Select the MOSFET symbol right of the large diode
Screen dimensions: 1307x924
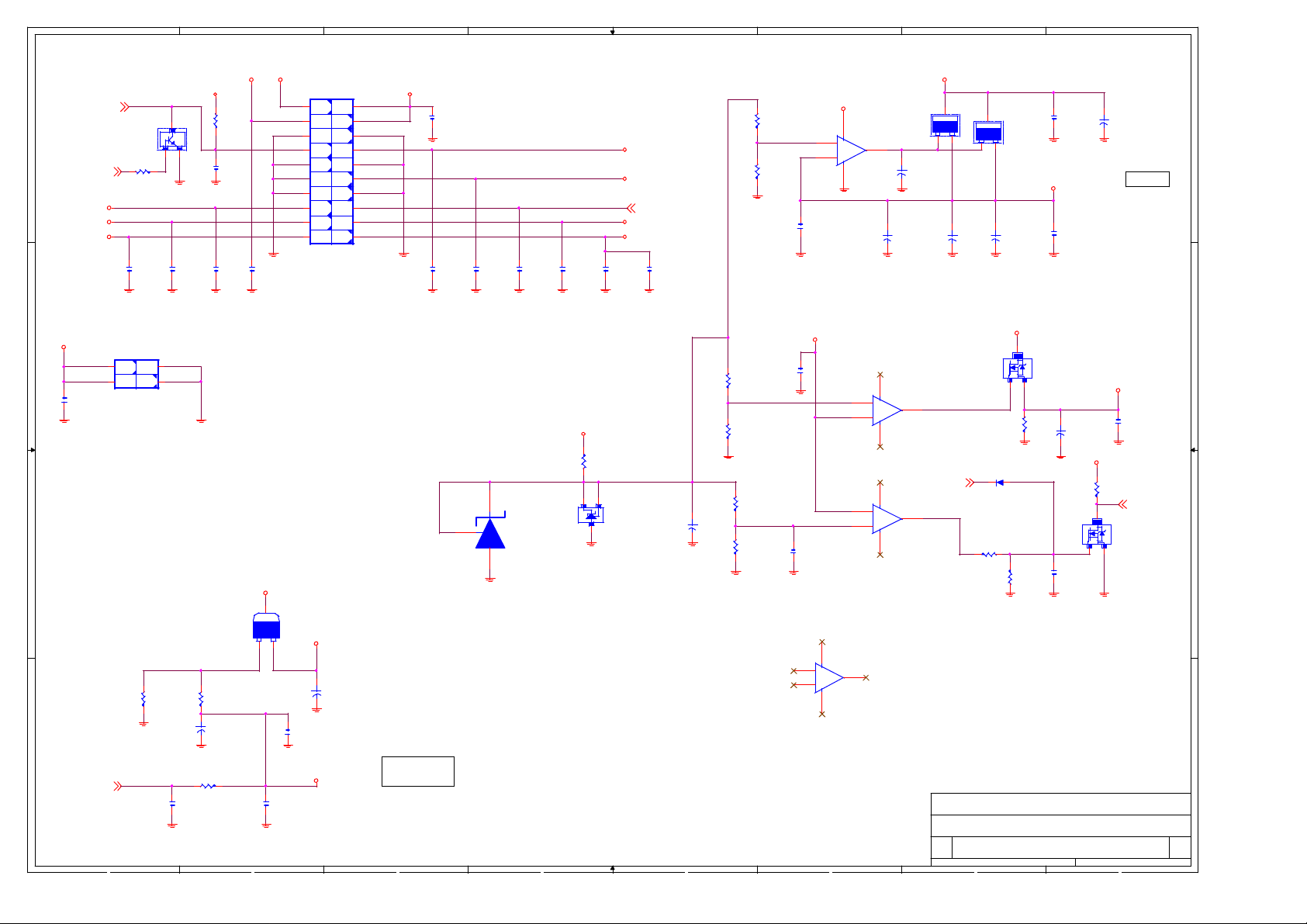(x=591, y=514)
